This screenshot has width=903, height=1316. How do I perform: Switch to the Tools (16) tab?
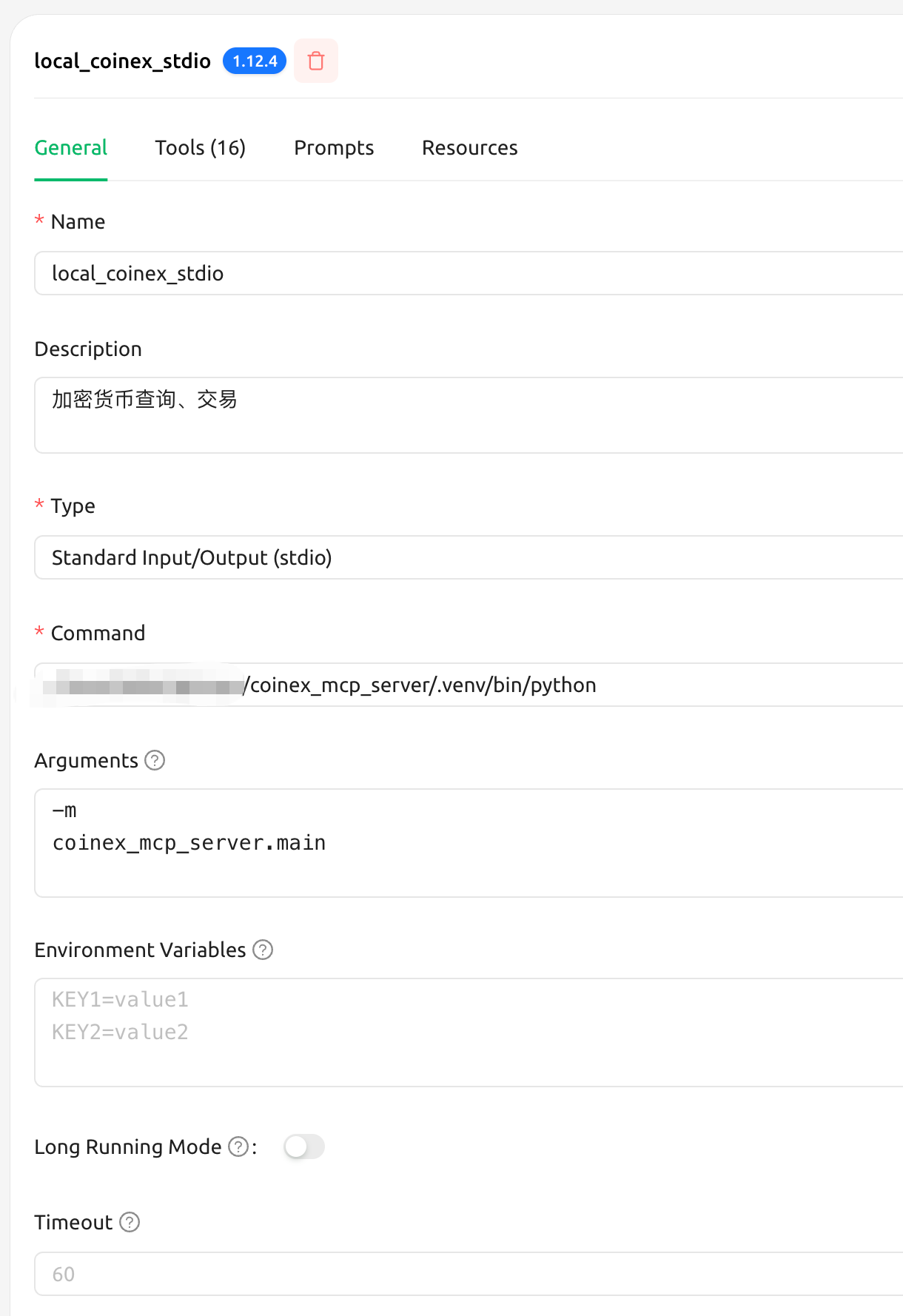tap(200, 148)
